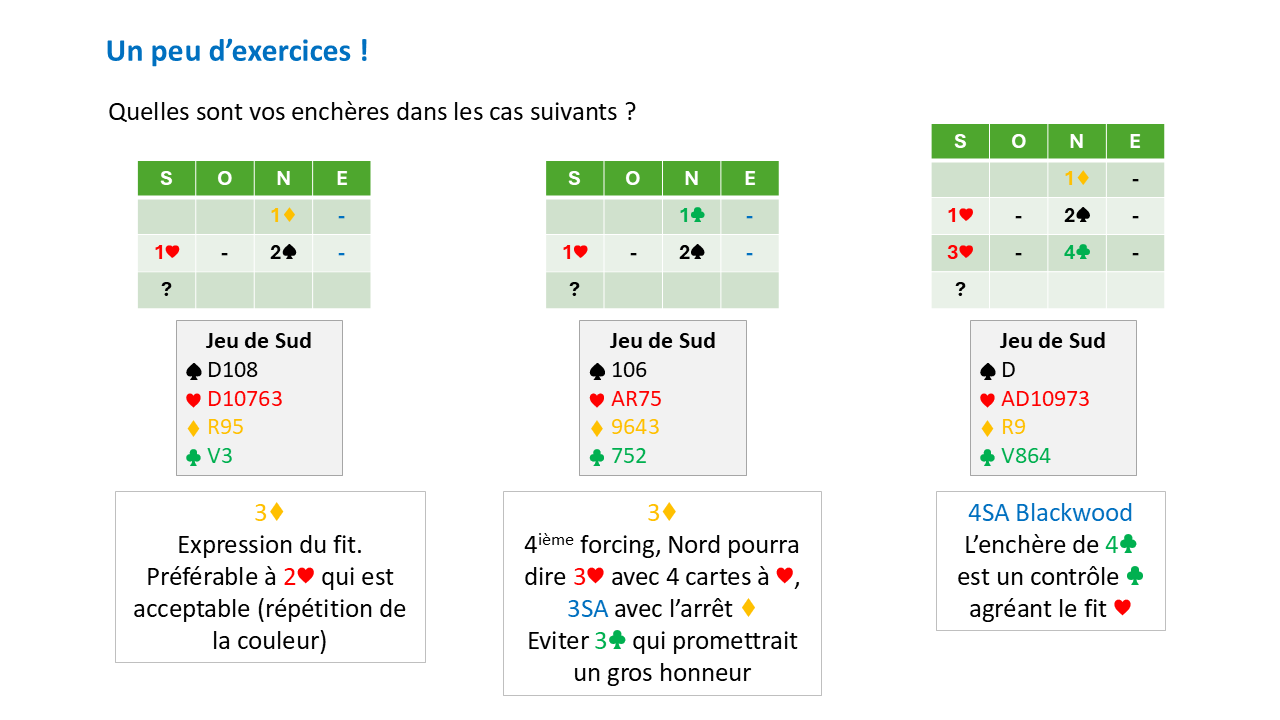Select the R95 diamonds holding

(x=226, y=428)
